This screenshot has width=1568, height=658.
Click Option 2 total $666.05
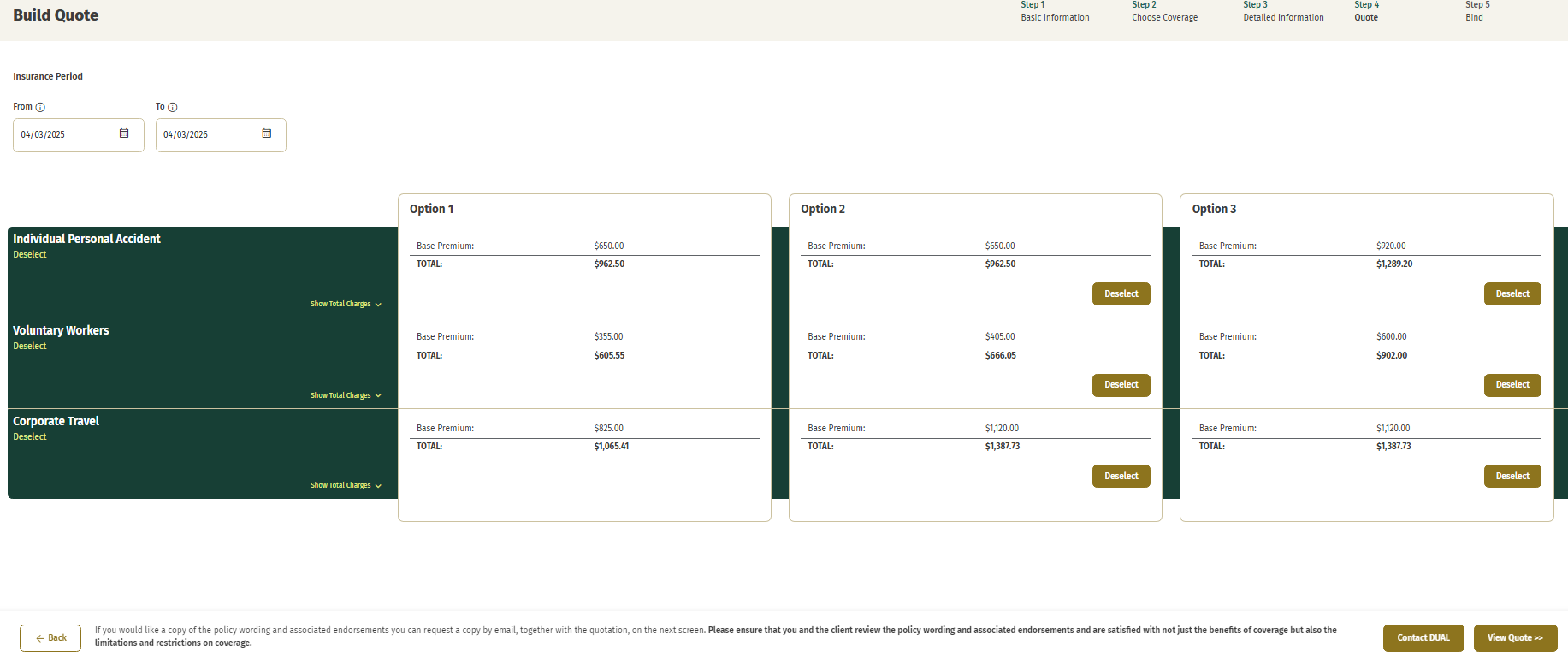(1001, 355)
